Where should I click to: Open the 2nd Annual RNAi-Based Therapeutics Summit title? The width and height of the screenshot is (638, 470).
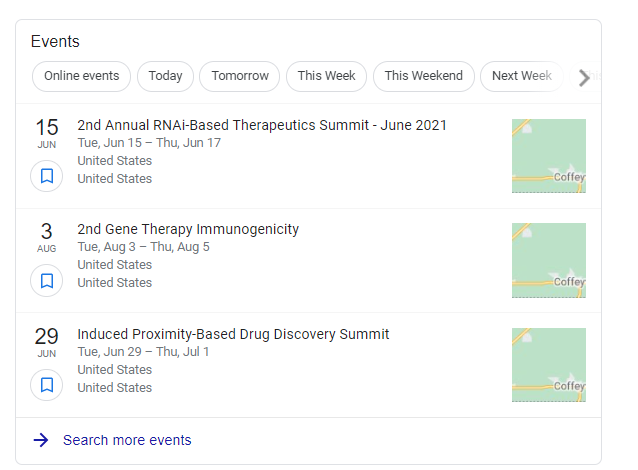tap(262, 125)
